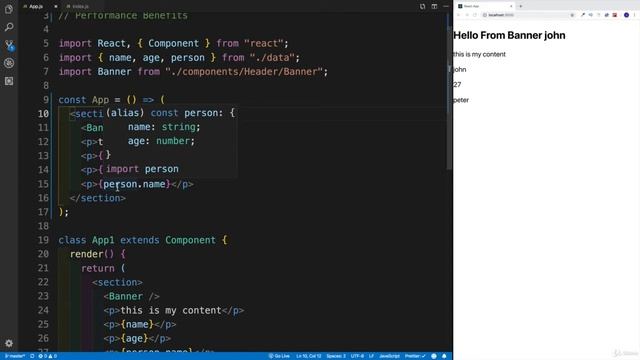640x360 pixels.
Task: Click line number 19 in the gutter
Action: coord(43,240)
